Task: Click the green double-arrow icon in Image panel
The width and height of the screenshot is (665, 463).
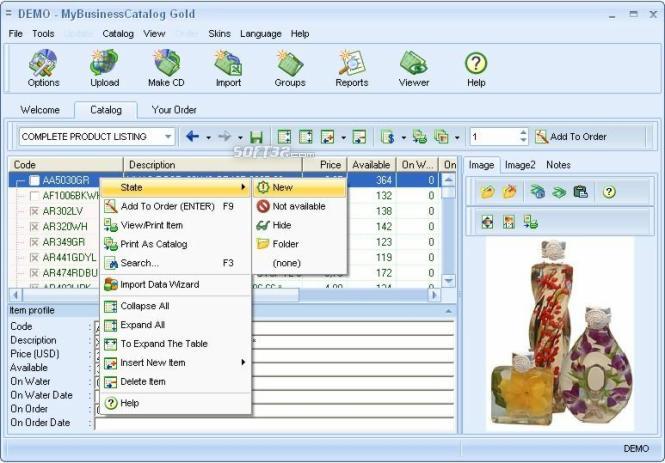Action: click(559, 192)
